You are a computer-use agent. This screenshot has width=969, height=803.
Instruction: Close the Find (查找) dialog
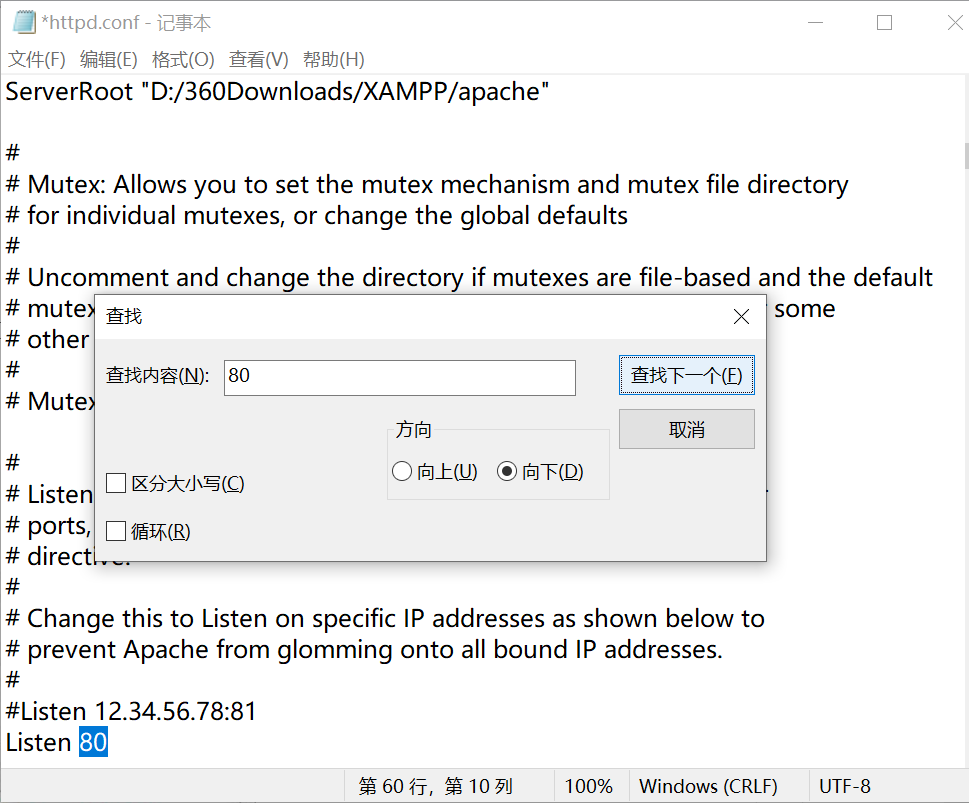point(741,316)
